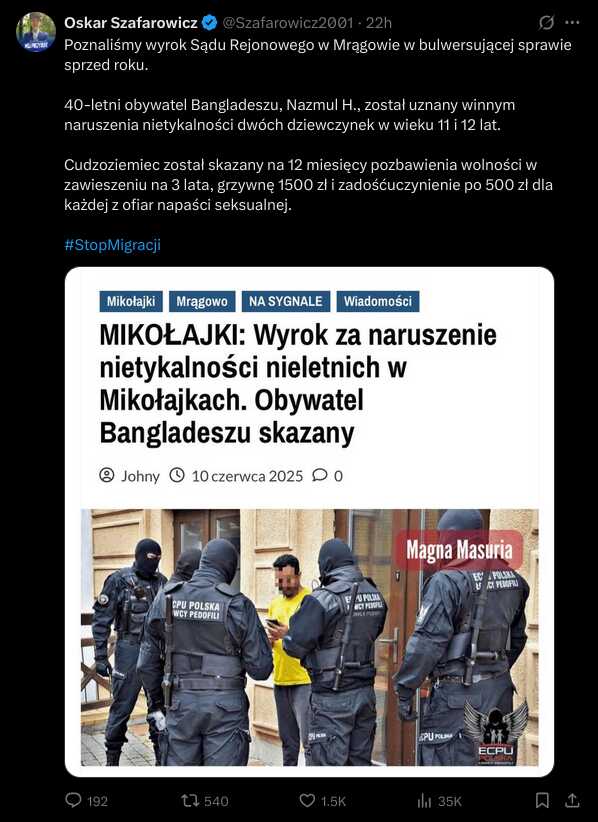Open the embedded Magna Masuria photo

click(x=310, y=637)
